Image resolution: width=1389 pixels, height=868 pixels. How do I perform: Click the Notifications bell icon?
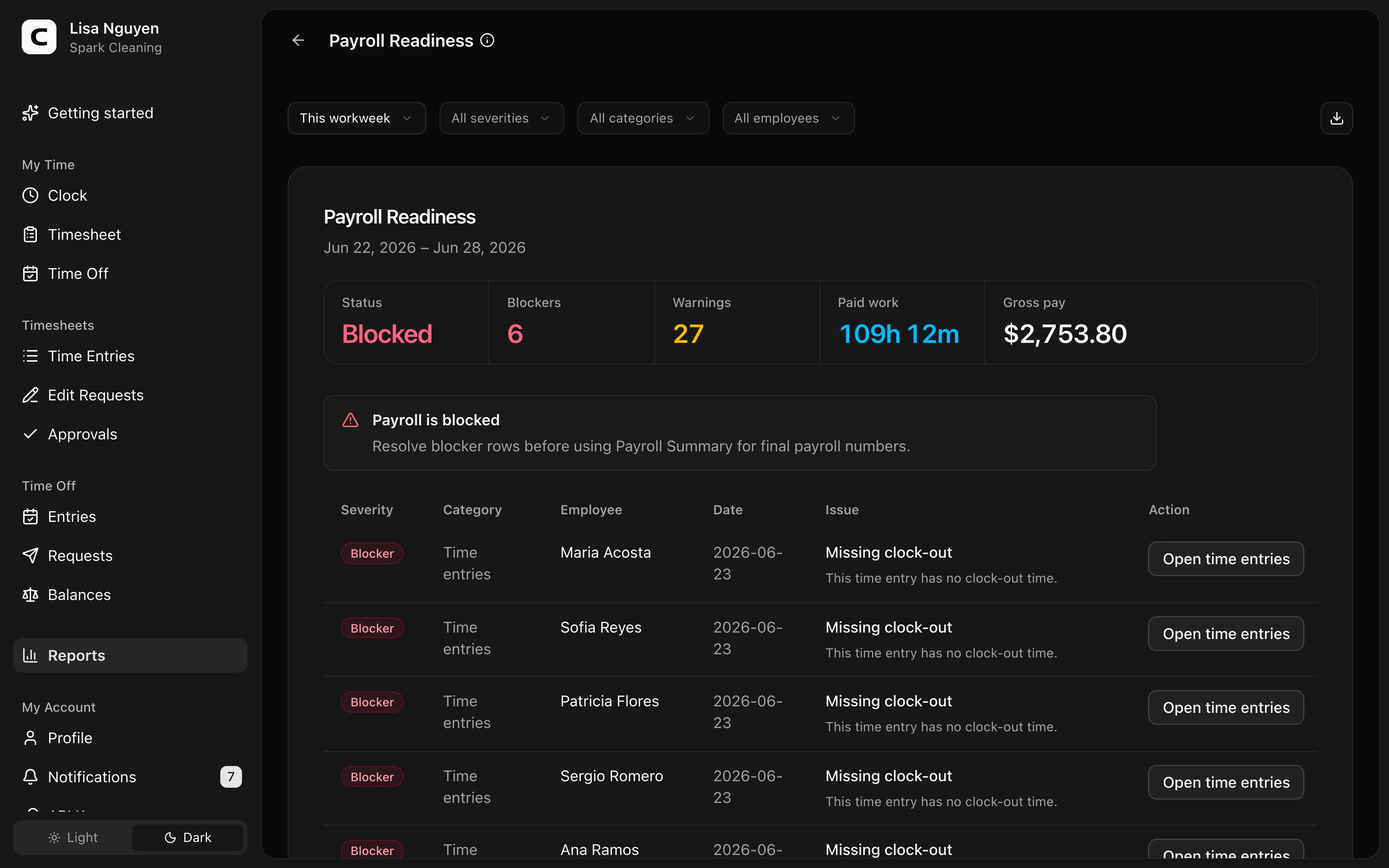point(30,777)
